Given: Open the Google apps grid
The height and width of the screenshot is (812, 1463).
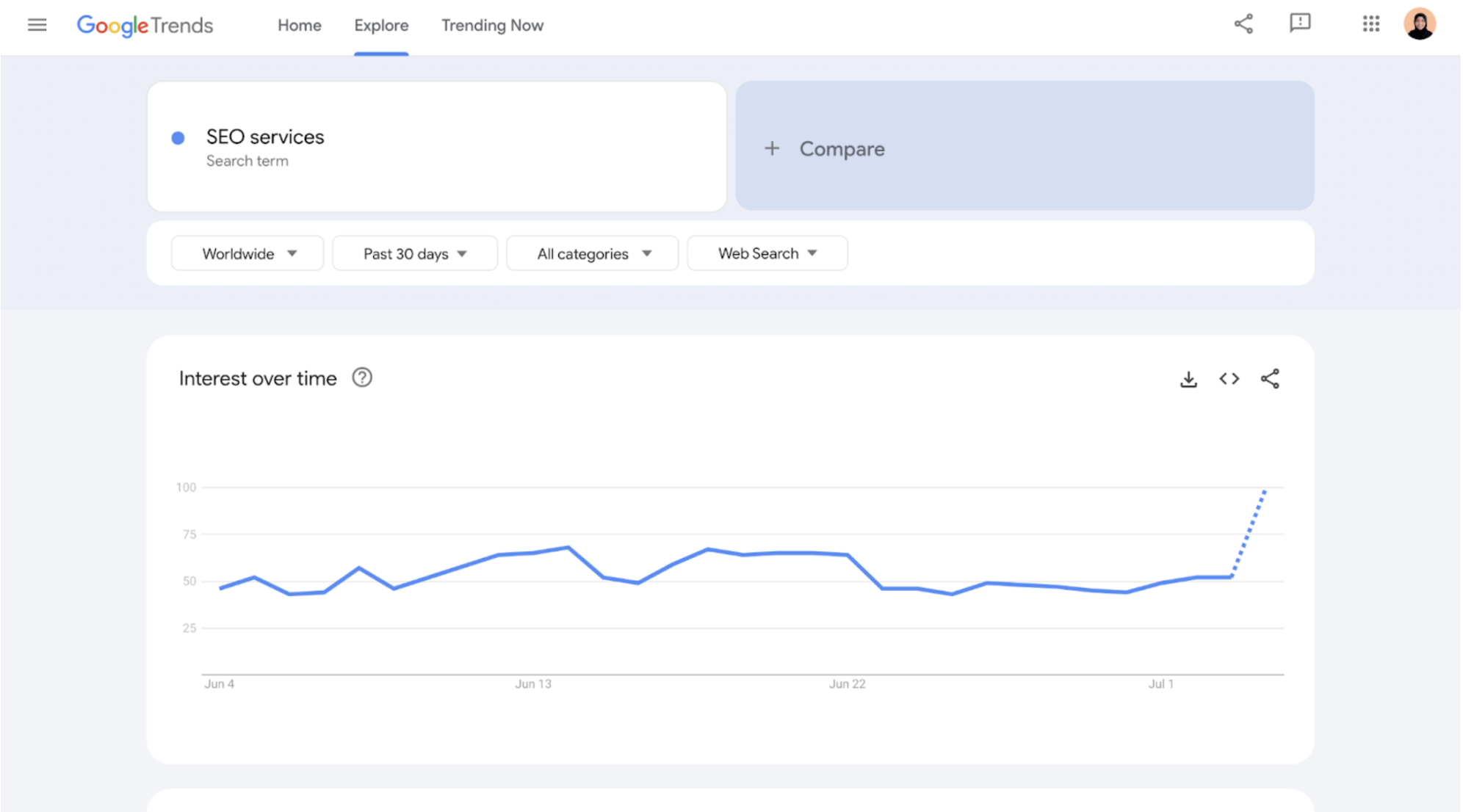Looking at the screenshot, I should pyautogui.click(x=1370, y=24).
